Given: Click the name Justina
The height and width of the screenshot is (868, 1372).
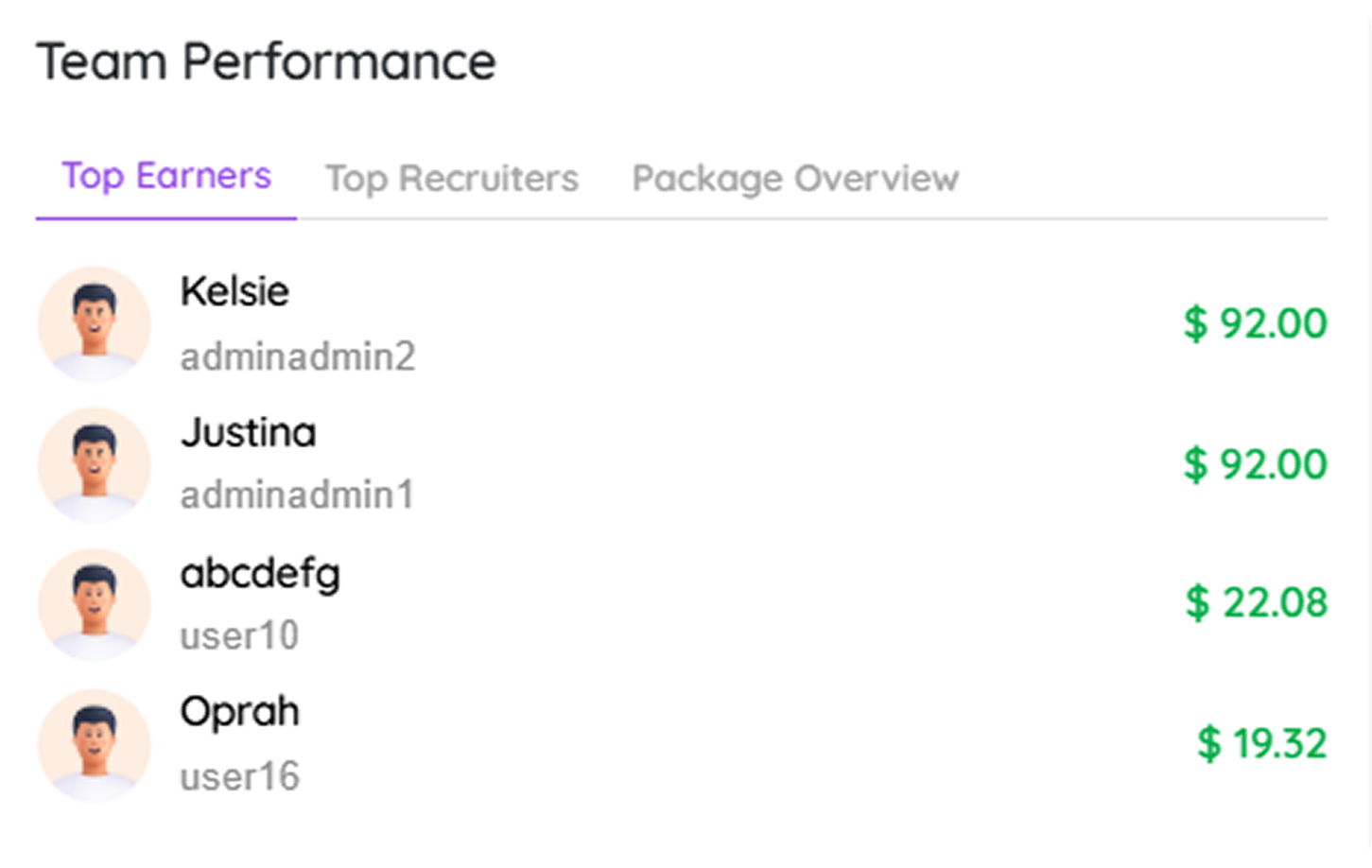Looking at the screenshot, I should pos(248,432).
